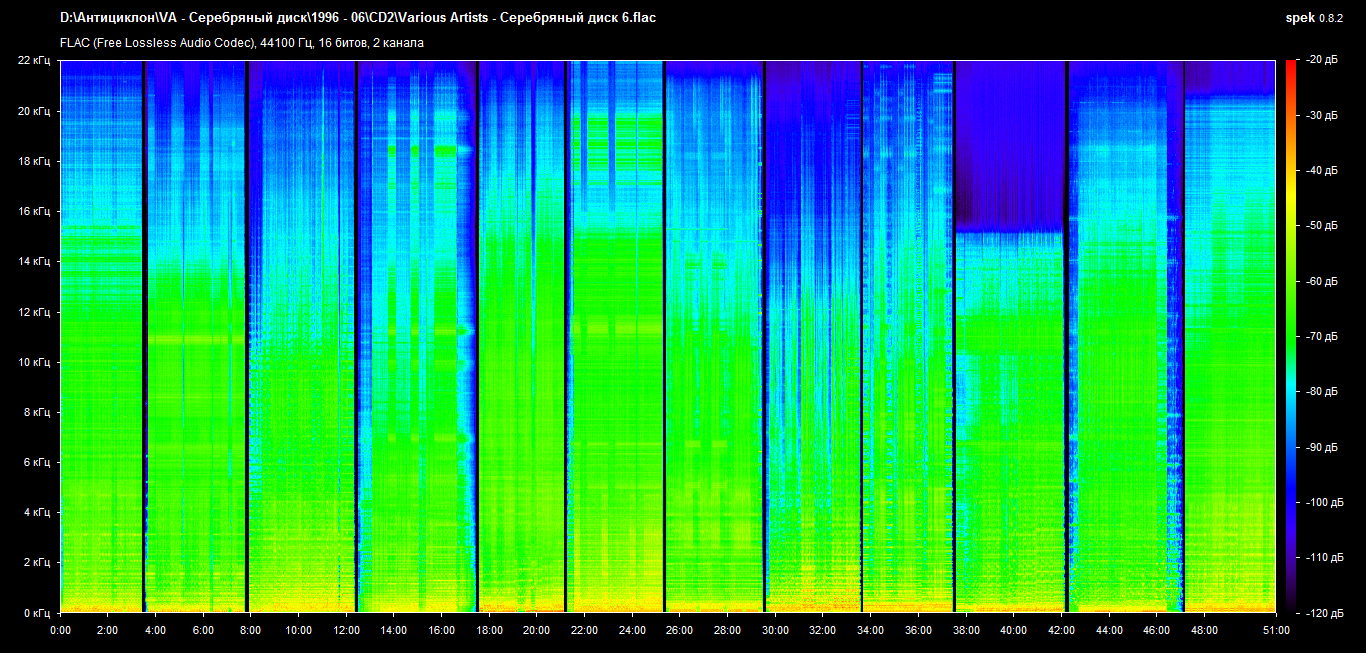Click the -20 дБ level scale label
Image resolution: width=1366 pixels, height=653 pixels.
click(x=1321, y=60)
